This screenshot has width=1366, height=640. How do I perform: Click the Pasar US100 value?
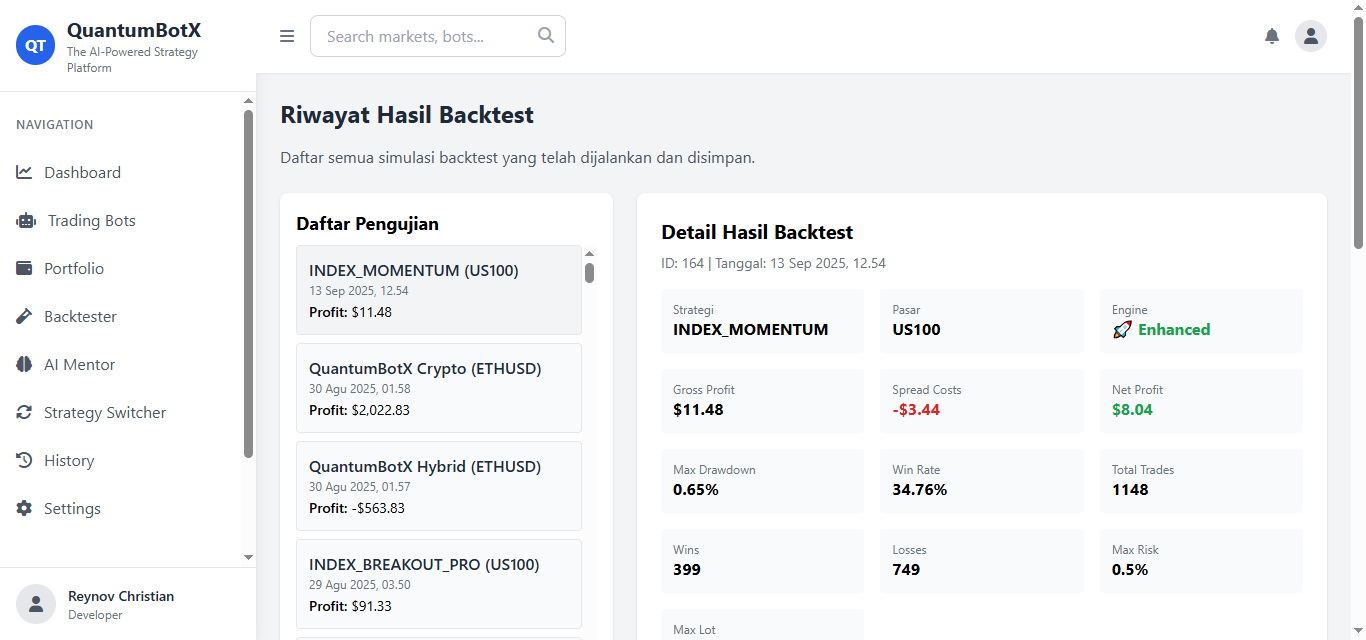pos(917,330)
